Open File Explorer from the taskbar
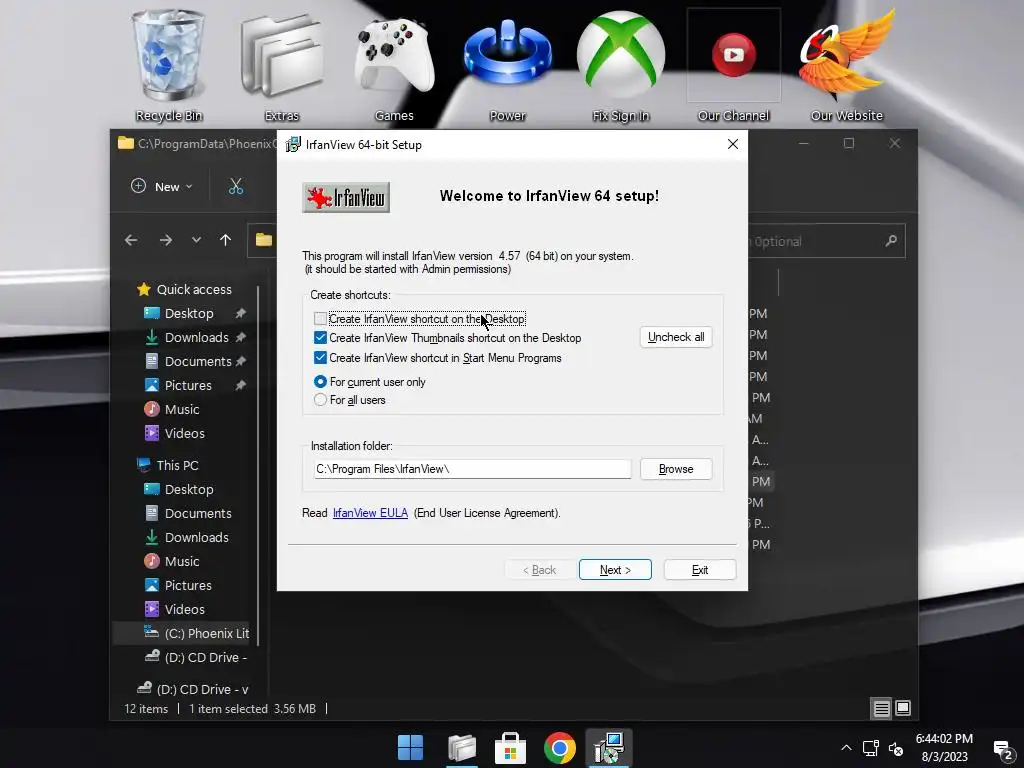This screenshot has width=1024, height=768. [x=462, y=748]
